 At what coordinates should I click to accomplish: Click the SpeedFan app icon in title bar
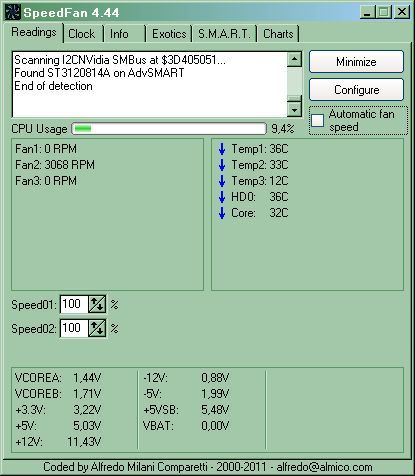click(13, 13)
